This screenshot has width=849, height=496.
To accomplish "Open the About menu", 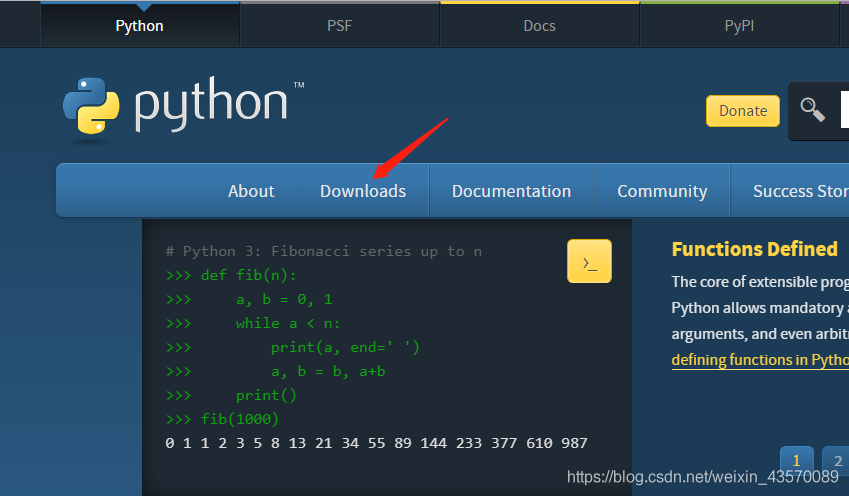I will pos(251,191).
